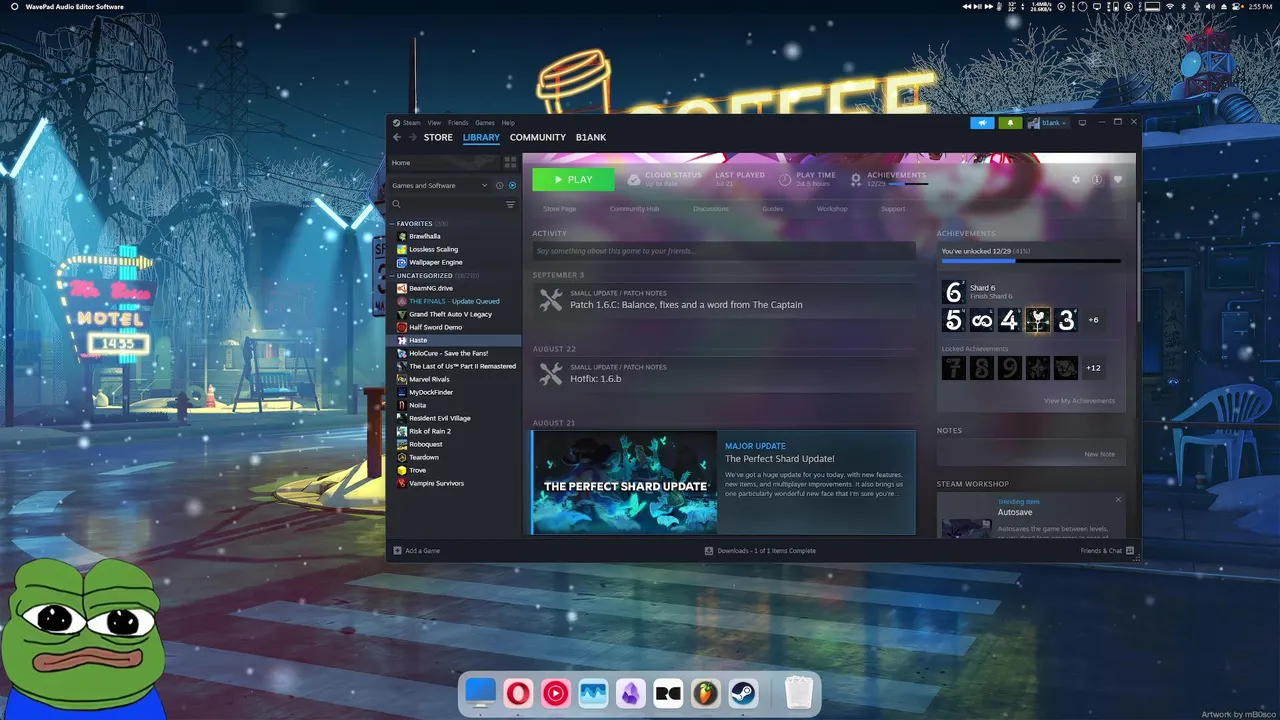Switch to the COMMUNITY tab

538,137
